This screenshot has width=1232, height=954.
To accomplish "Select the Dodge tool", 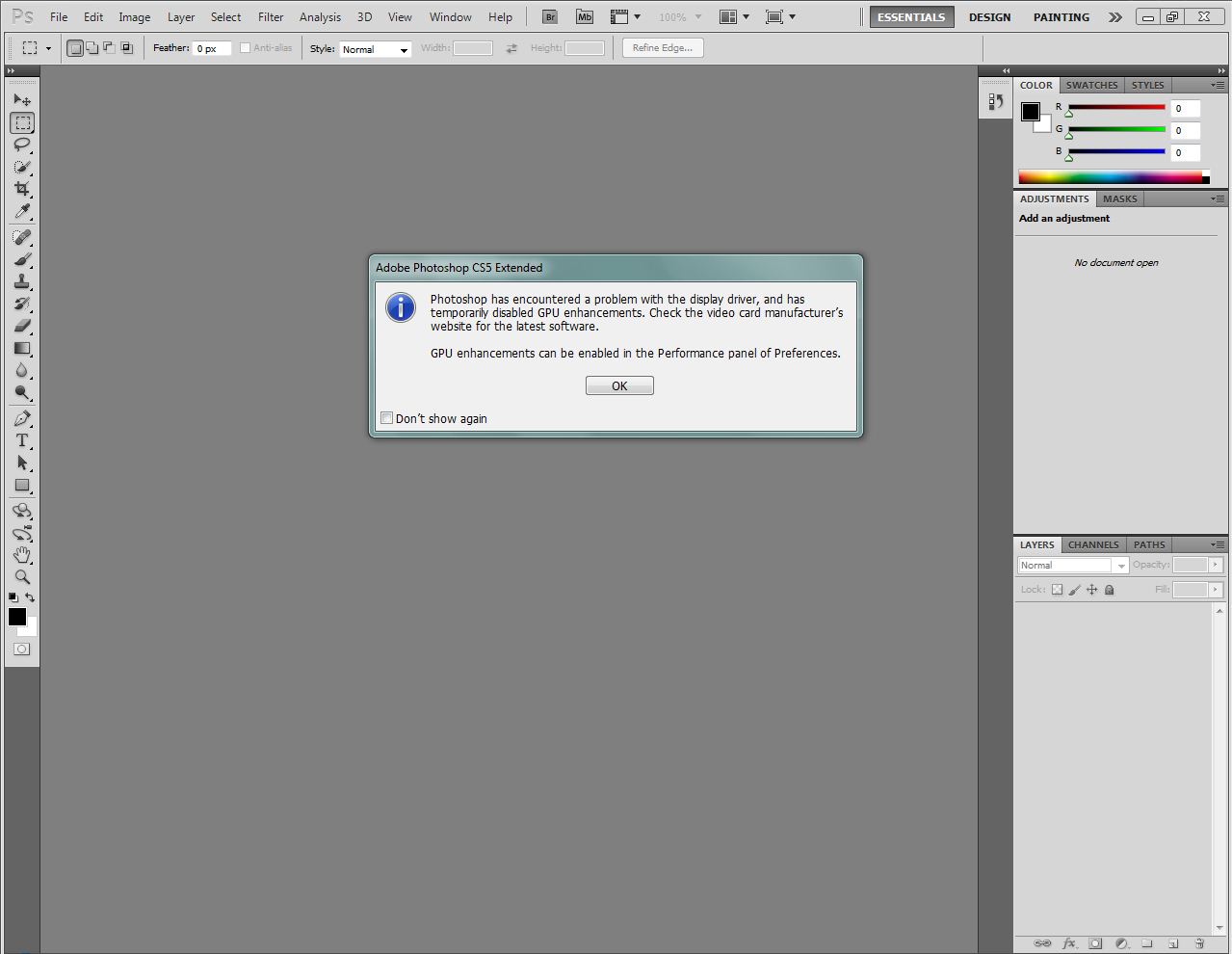I will pos(22,392).
